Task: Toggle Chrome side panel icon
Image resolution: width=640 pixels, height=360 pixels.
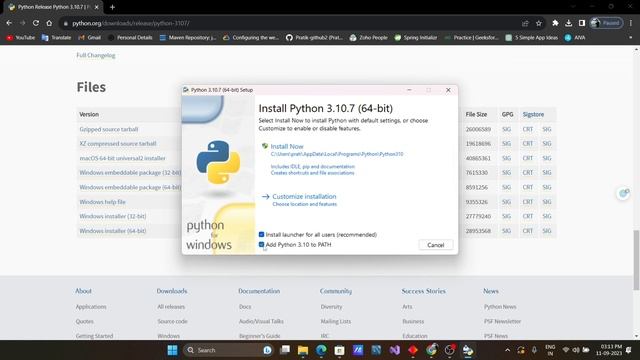Action: coord(582,23)
